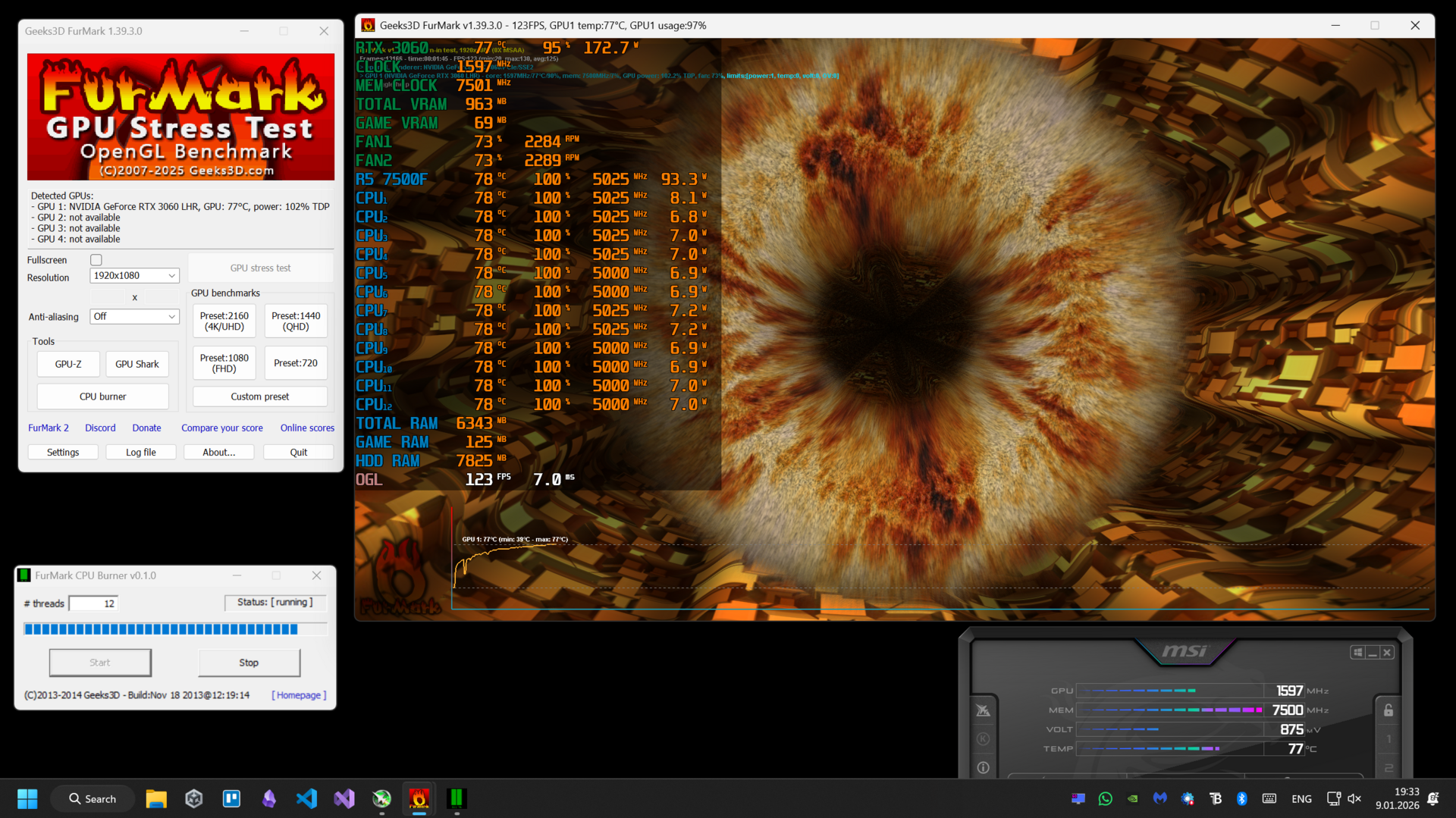Minimize the MSI Afterburner widget
1456x818 pixels.
(x=1373, y=653)
